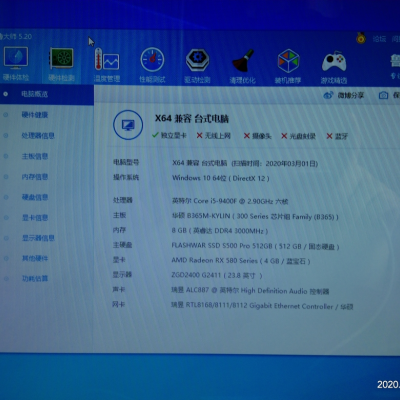Click ALC887 High Definition Audio value
This screenshot has width=400, height=400.
[250, 291]
